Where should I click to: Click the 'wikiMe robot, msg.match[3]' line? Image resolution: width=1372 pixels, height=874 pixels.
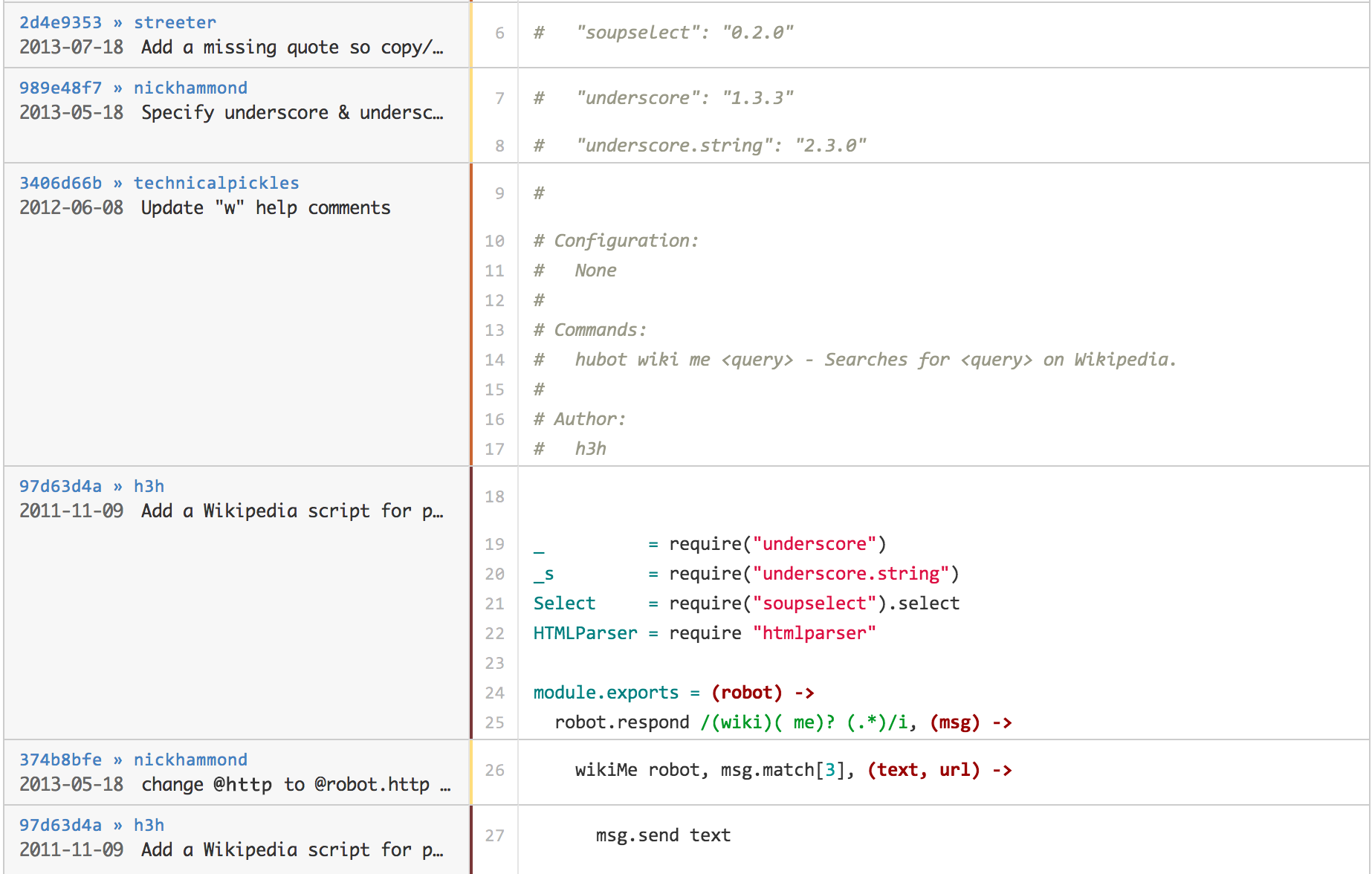(794, 770)
